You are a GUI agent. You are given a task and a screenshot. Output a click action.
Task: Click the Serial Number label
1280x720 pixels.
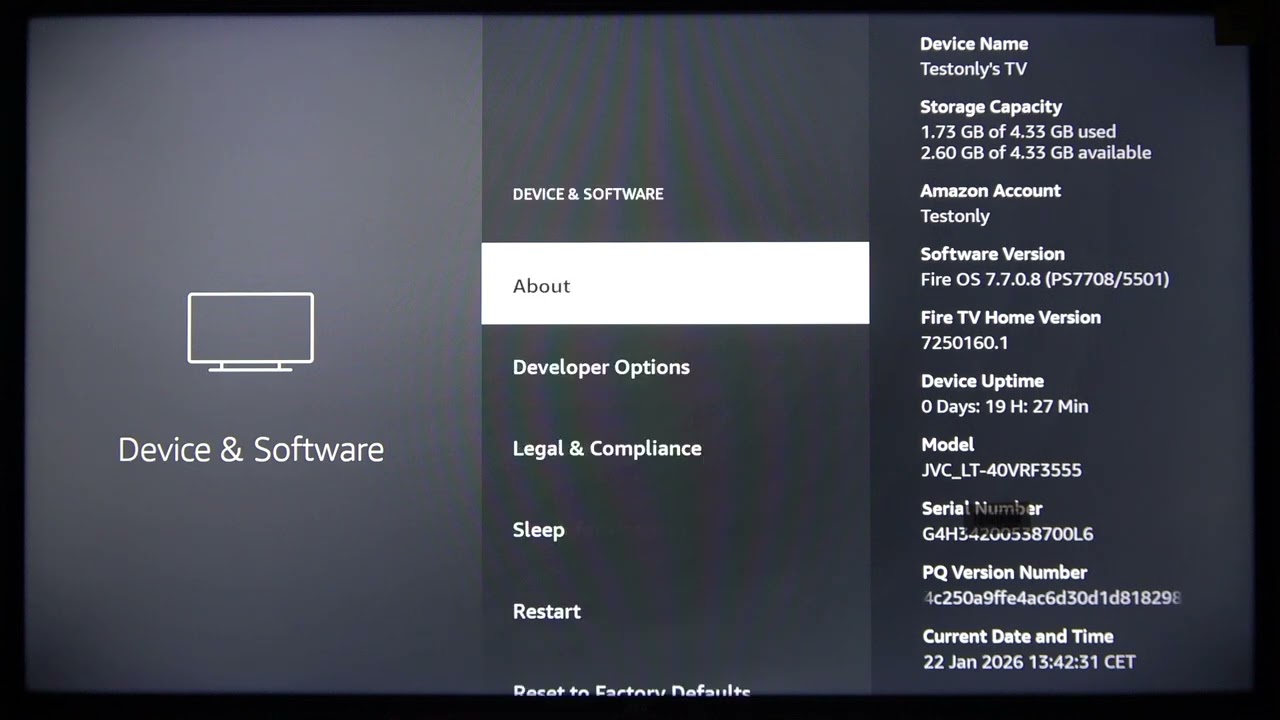coord(982,509)
